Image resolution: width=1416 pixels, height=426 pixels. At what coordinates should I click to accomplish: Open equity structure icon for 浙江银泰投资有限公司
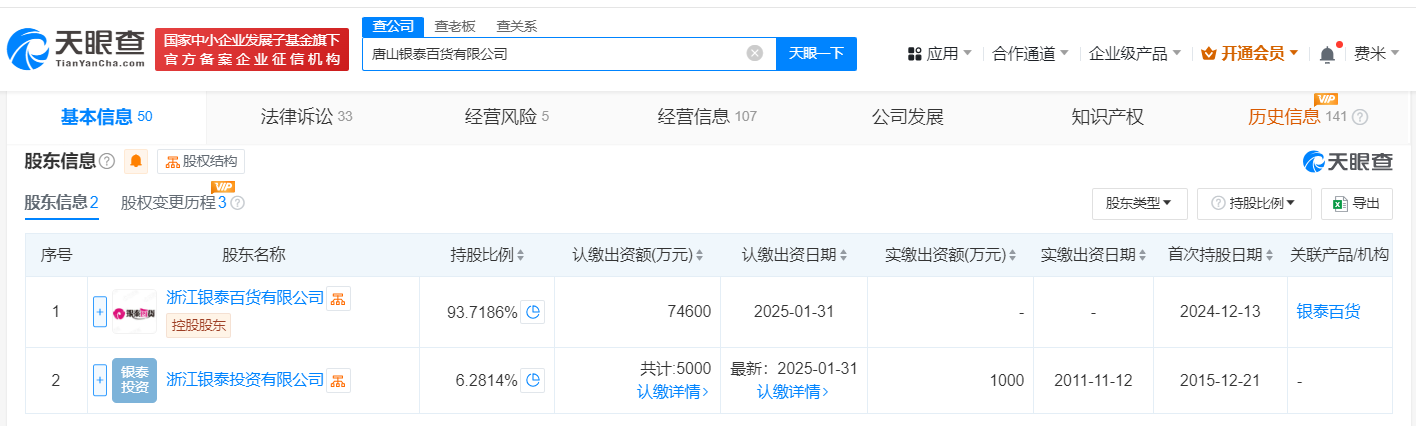pos(338,380)
